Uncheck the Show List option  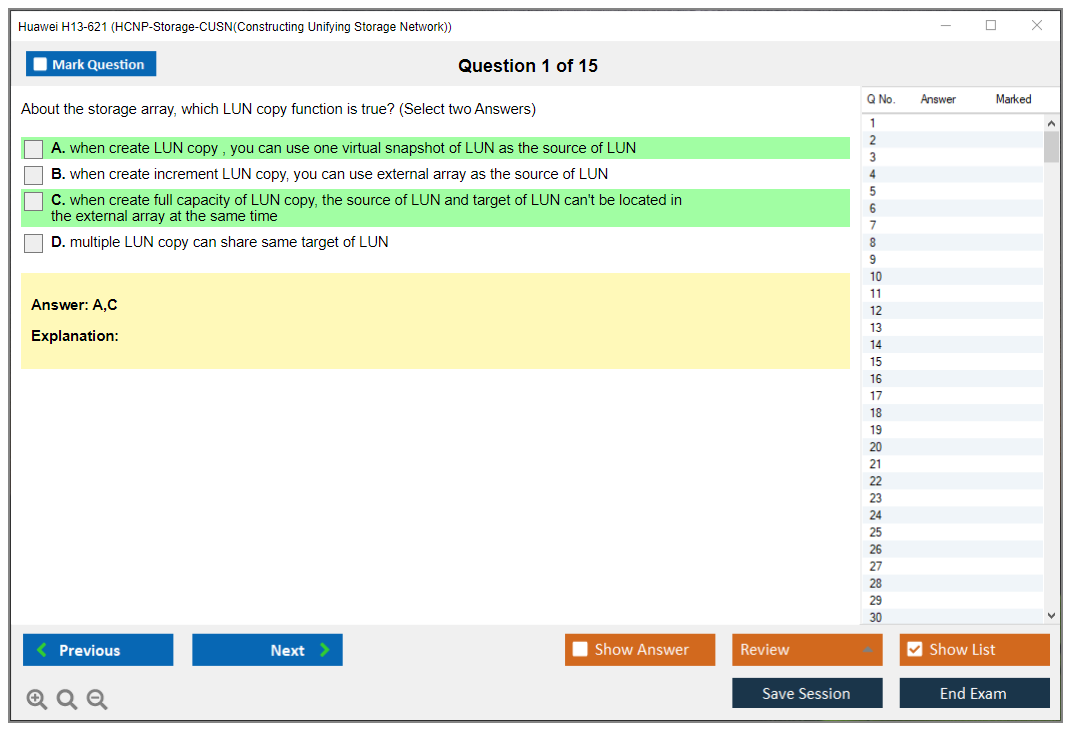(x=914, y=650)
